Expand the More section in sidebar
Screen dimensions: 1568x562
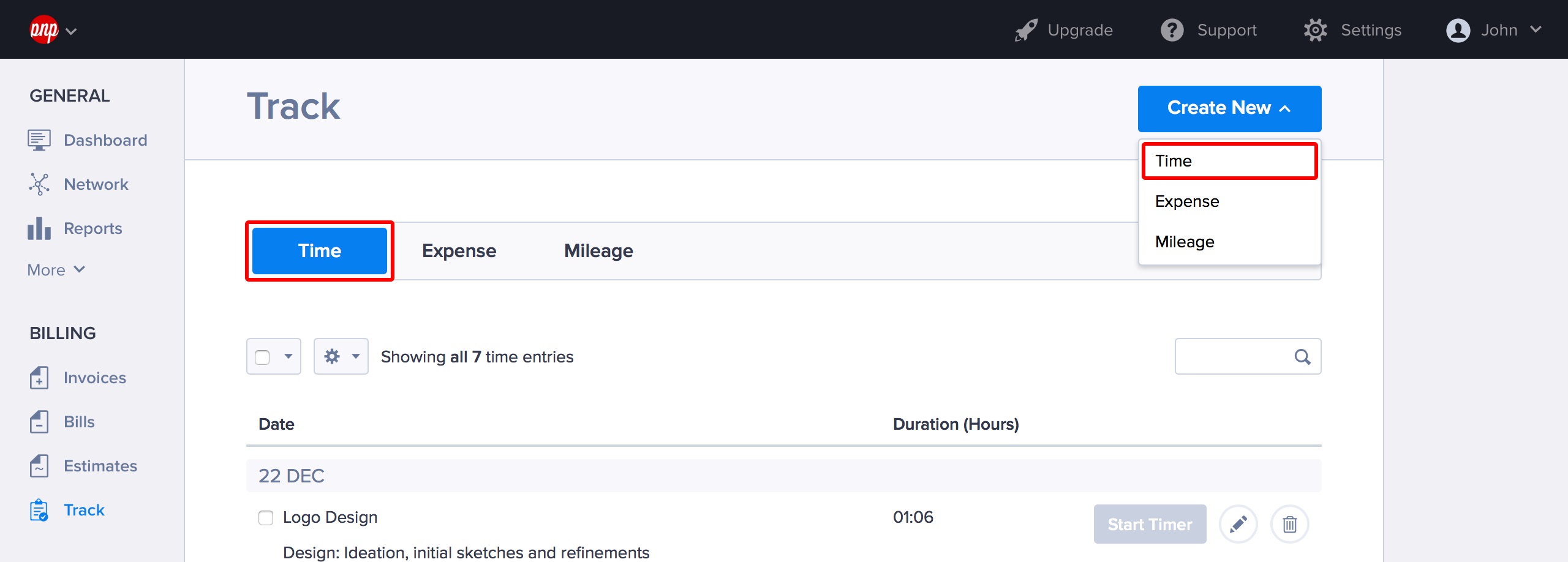click(x=56, y=270)
